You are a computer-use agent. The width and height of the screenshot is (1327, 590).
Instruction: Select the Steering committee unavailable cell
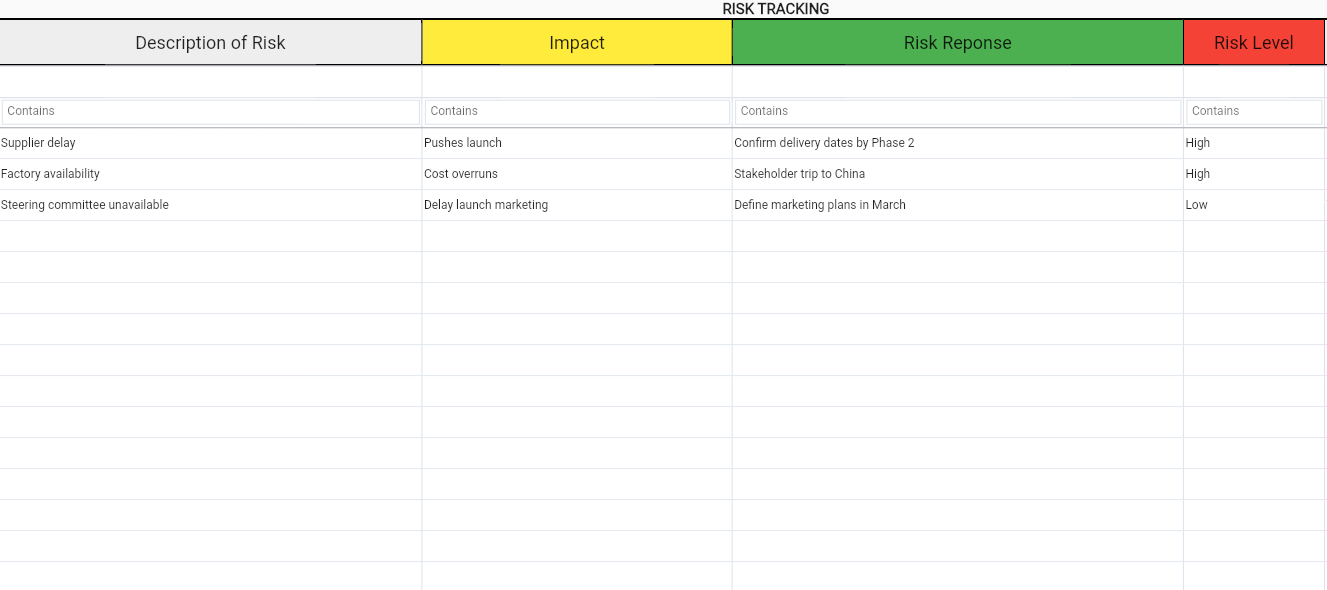(85, 205)
